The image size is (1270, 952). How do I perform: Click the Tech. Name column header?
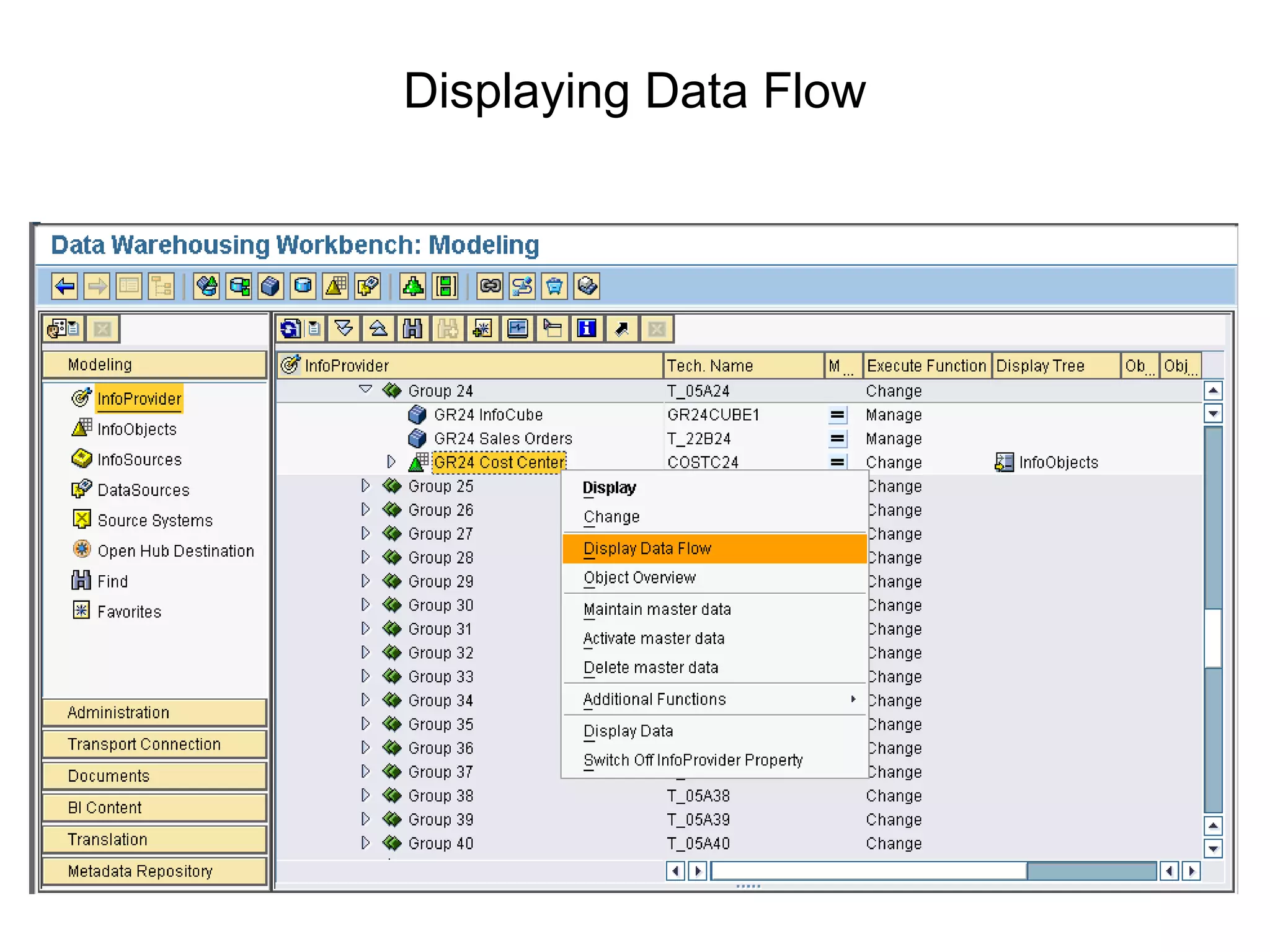pyautogui.click(x=744, y=366)
